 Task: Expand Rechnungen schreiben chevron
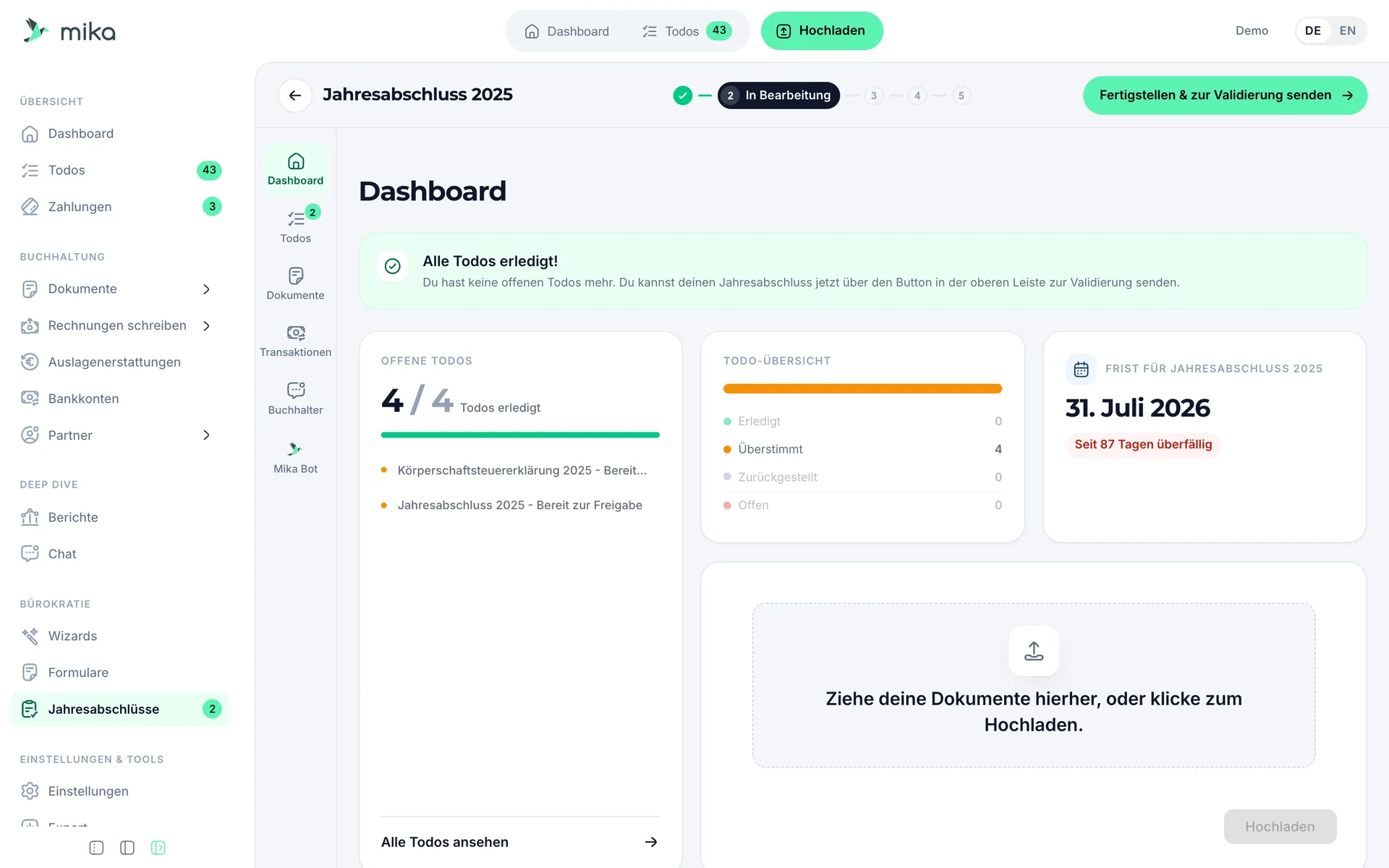point(206,326)
